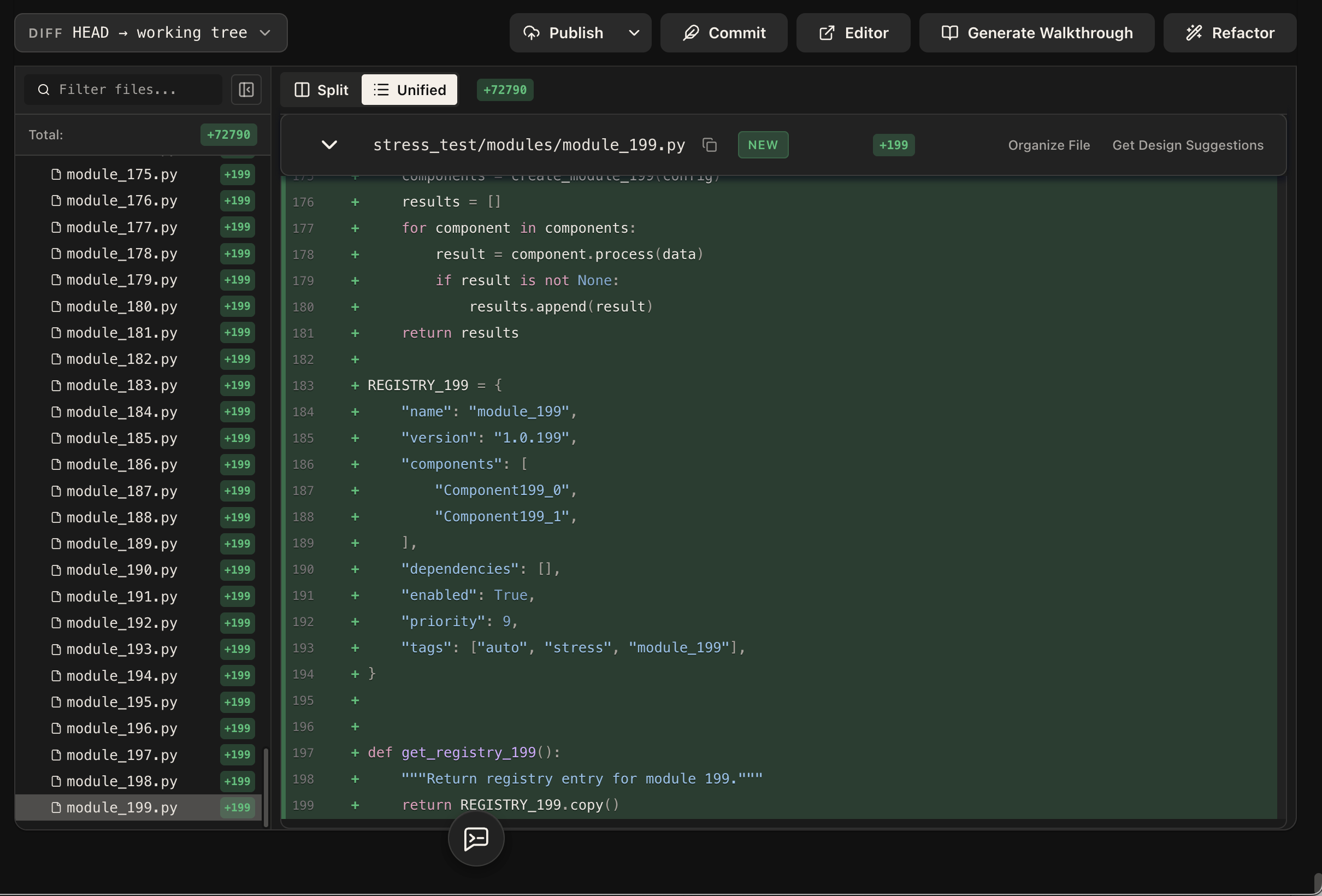The height and width of the screenshot is (896, 1322).
Task: Click the NEW badge on file header
Action: [x=762, y=145]
